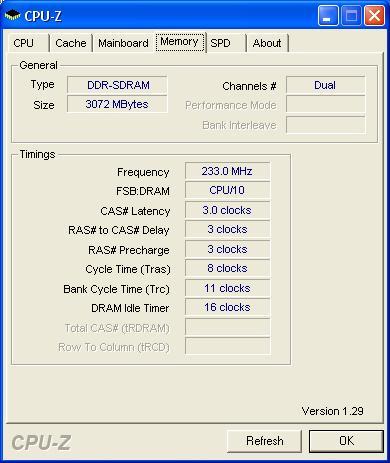Select the CPU/10 FSB:DRAM value
The image size is (390, 463).
227,190
